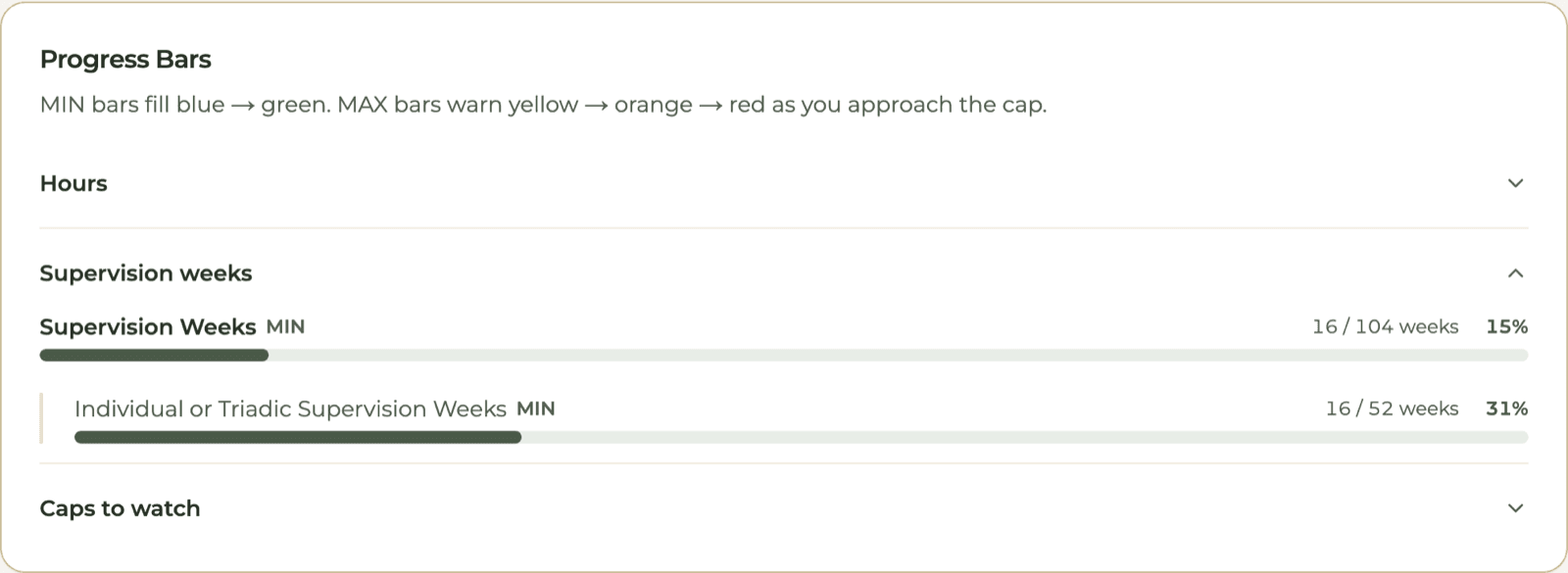This screenshot has width=1568, height=573.
Task: Click the unfilled track of Individual or Triadic bar
Action: click(x=1025, y=438)
